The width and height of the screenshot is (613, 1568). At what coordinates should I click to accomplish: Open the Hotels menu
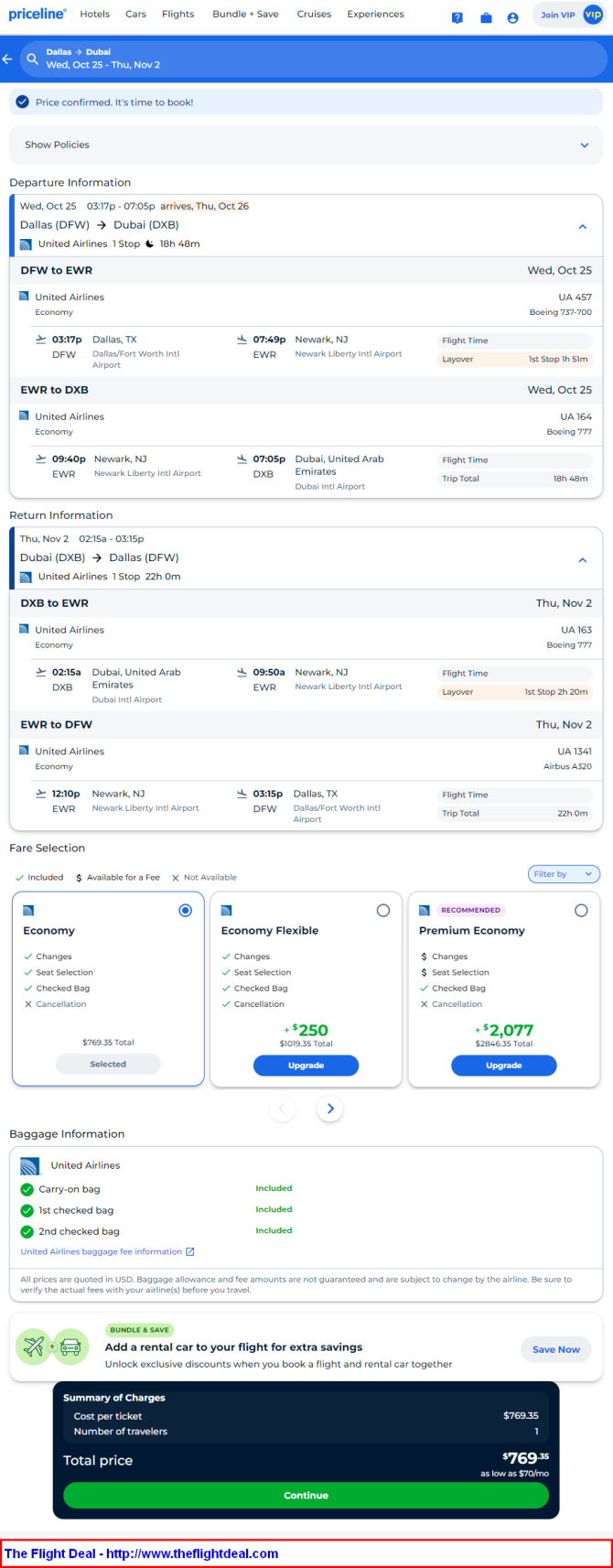coord(95,14)
